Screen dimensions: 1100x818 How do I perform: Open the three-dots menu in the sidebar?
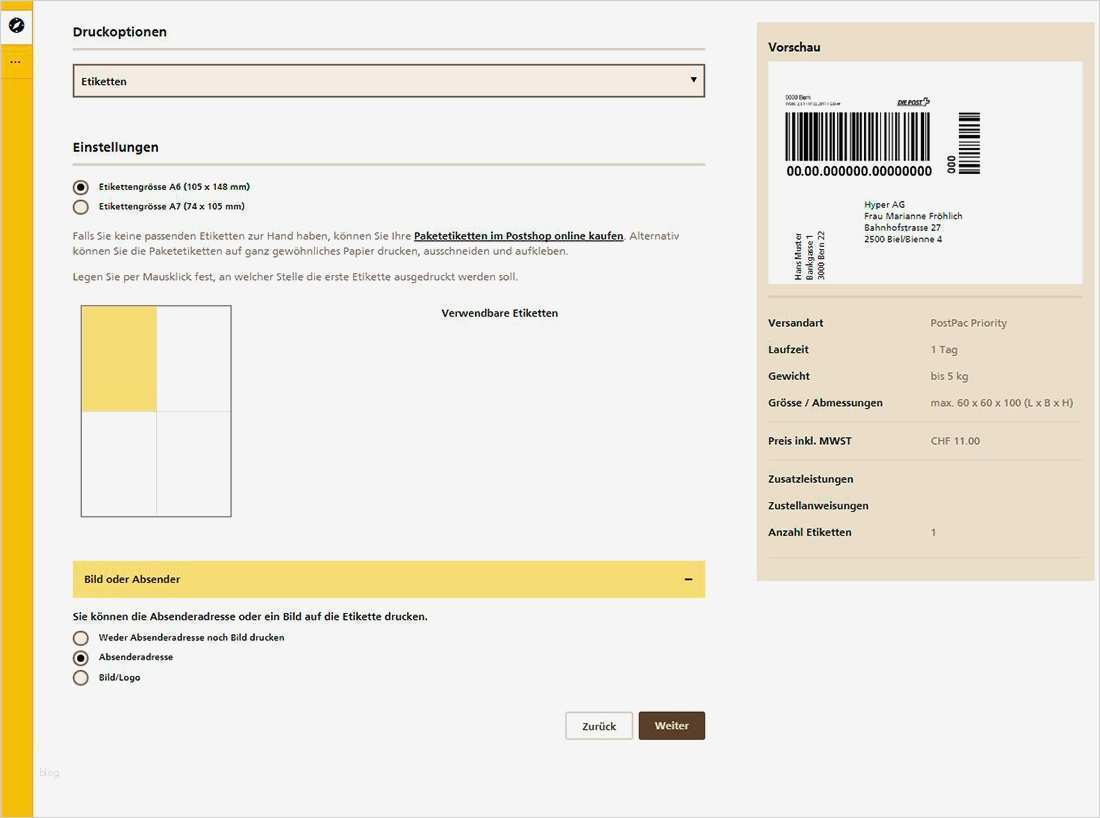pyautogui.click(x=16, y=62)
